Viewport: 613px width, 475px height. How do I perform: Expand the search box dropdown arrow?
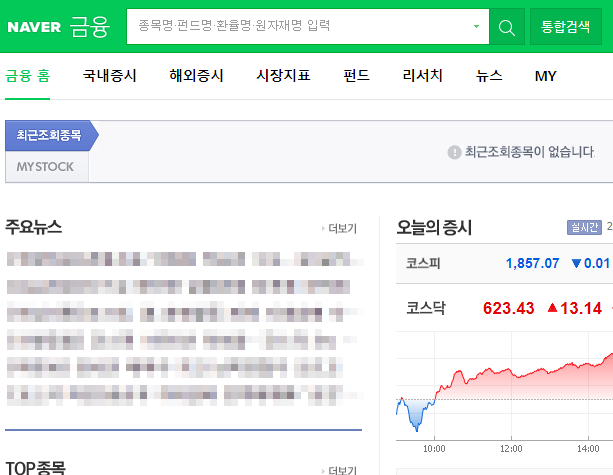tap(476, 27)
